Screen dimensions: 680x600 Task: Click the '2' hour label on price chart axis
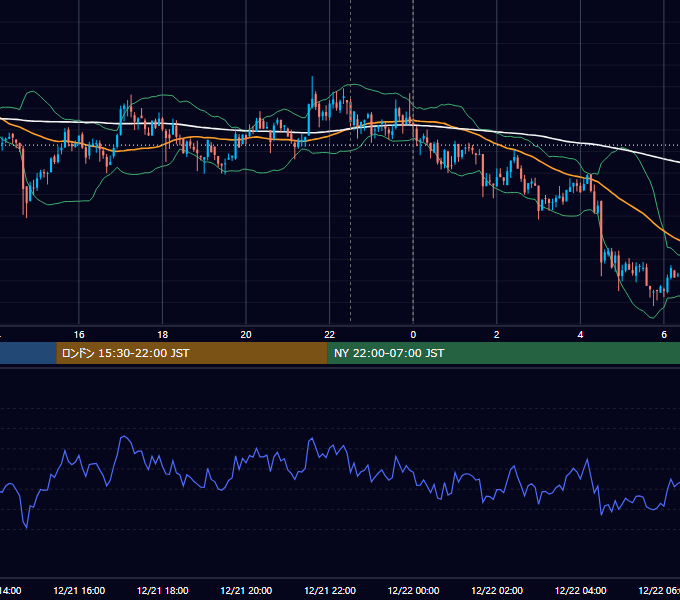[497, 335]
